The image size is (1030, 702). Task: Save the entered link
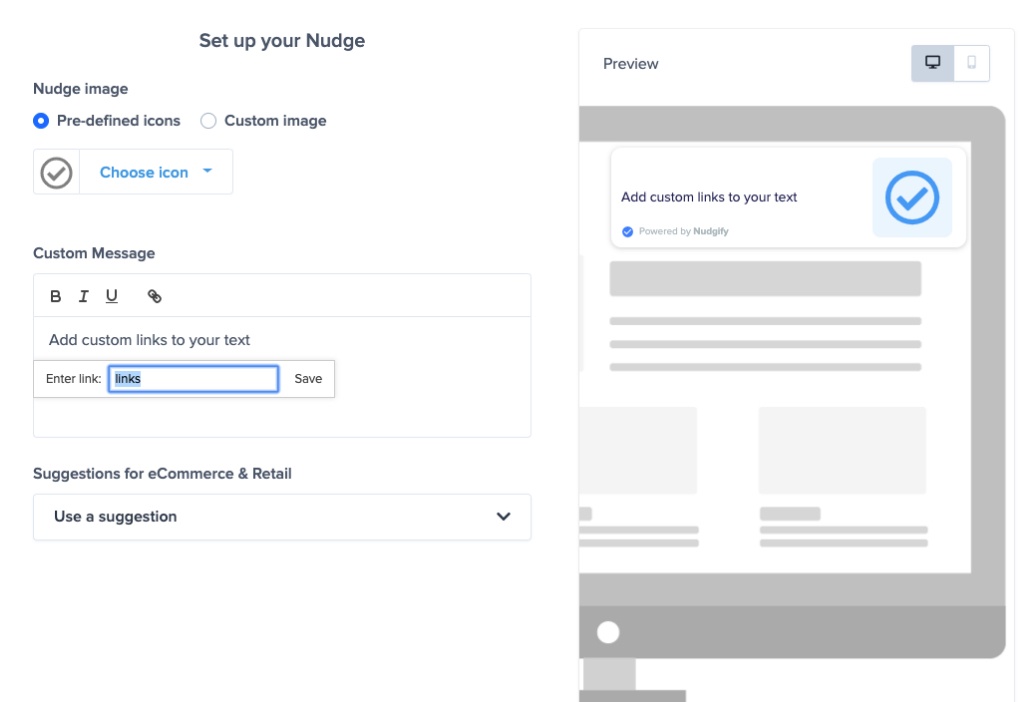(308, 379)
